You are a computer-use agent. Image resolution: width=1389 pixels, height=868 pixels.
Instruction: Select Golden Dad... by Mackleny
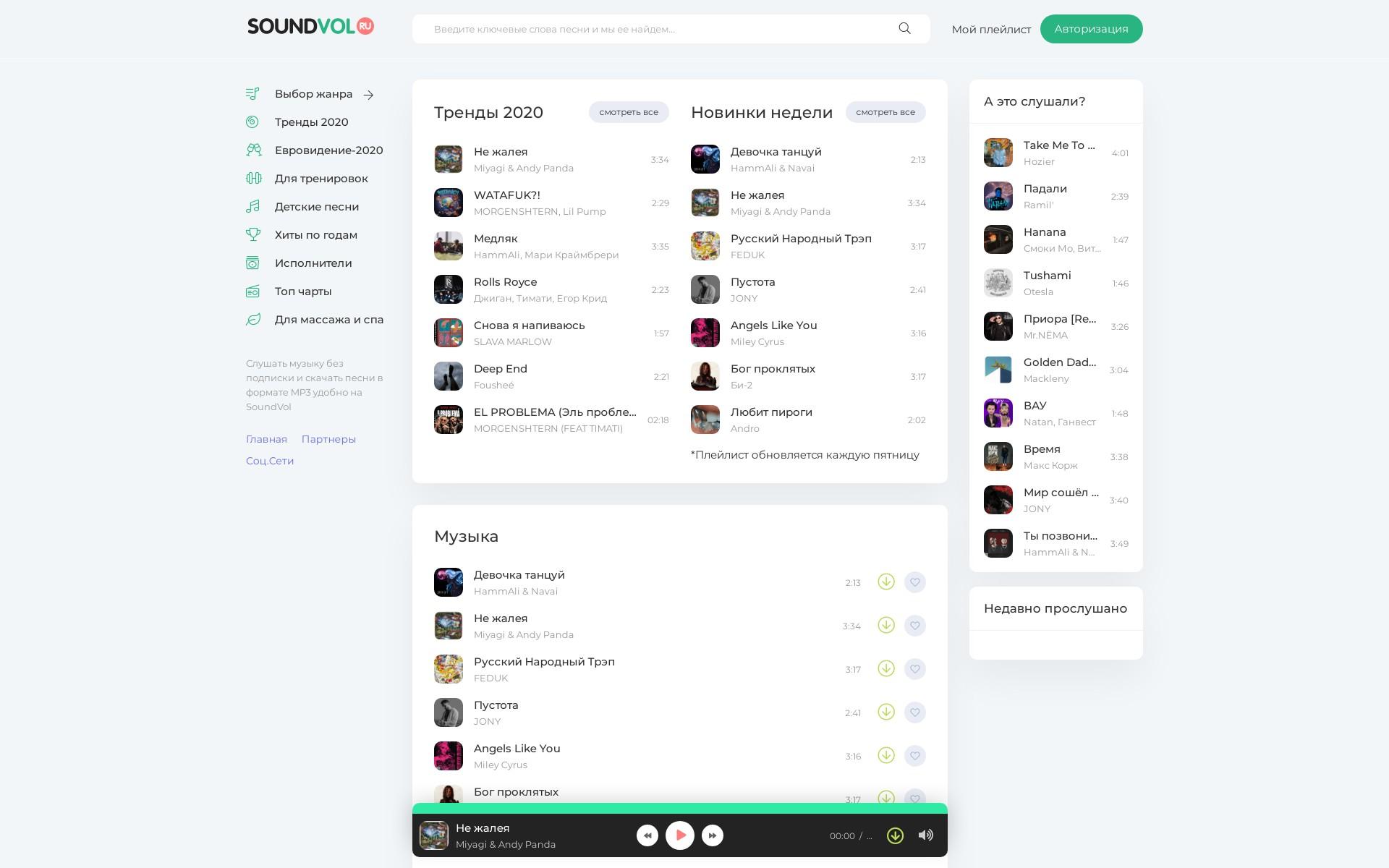(1056, 370)
